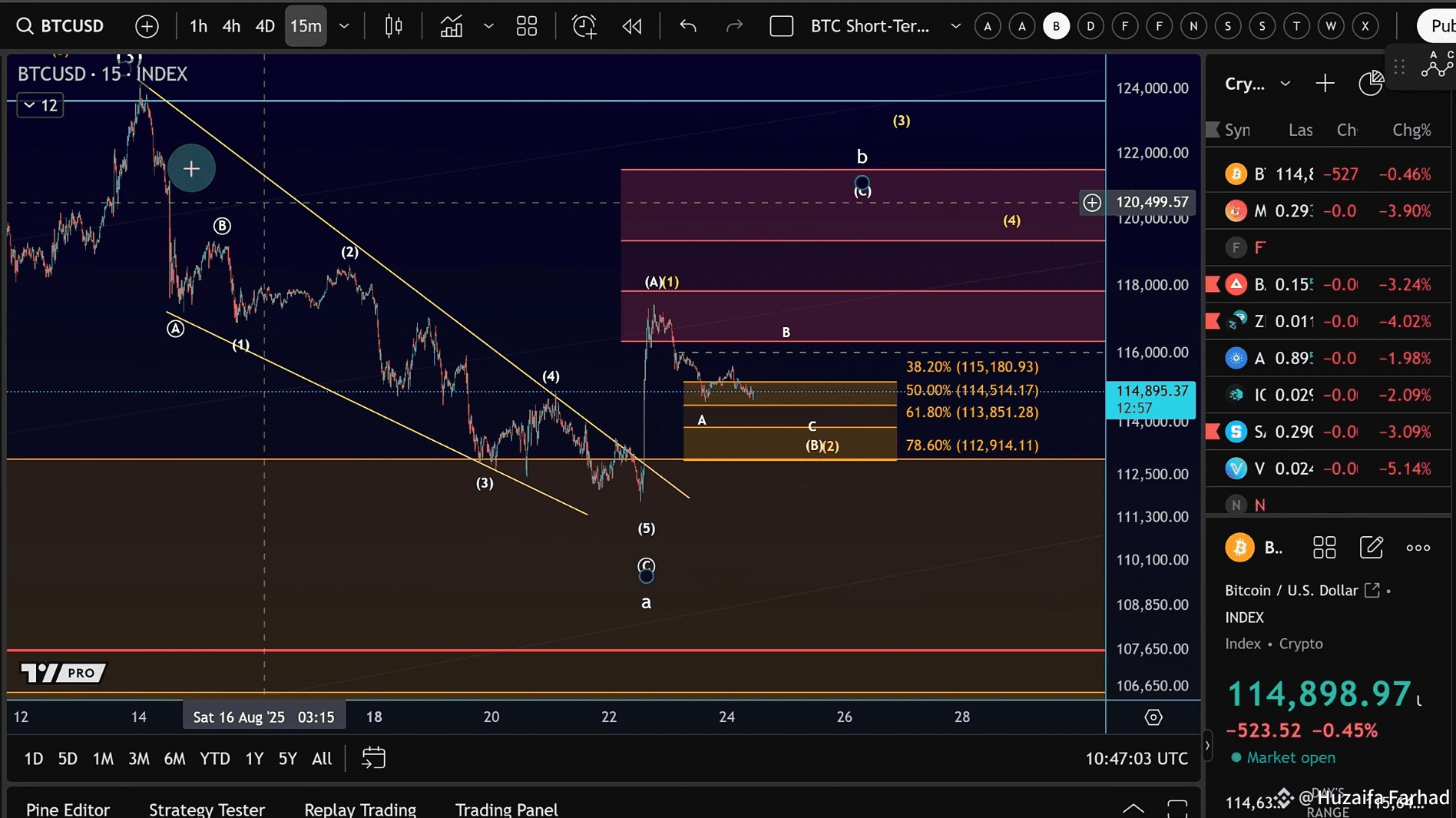Maximize the bottom panel
1456x818 pixels.
[x=1177, y=808]
